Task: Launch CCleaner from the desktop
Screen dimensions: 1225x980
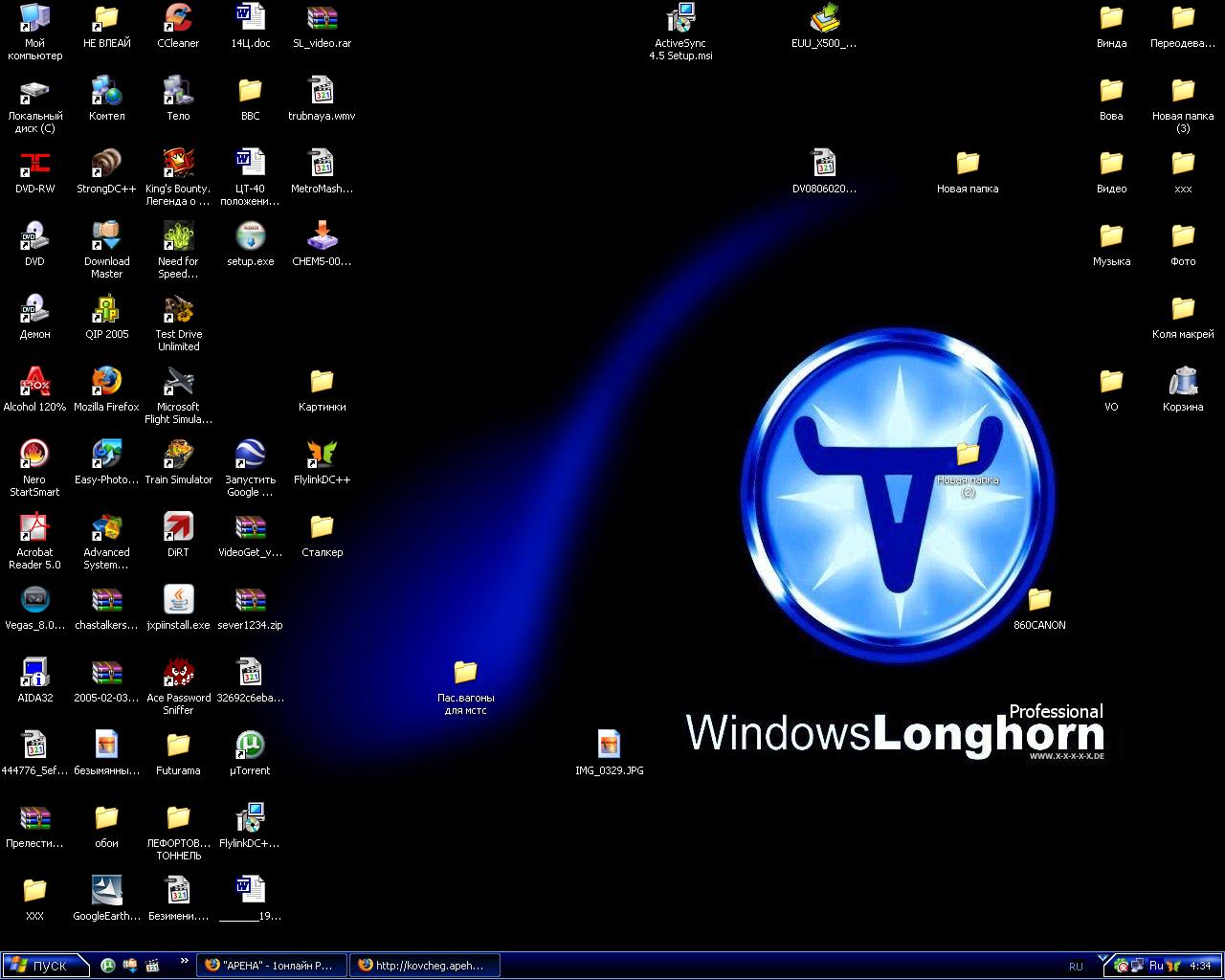Action: 178,25
